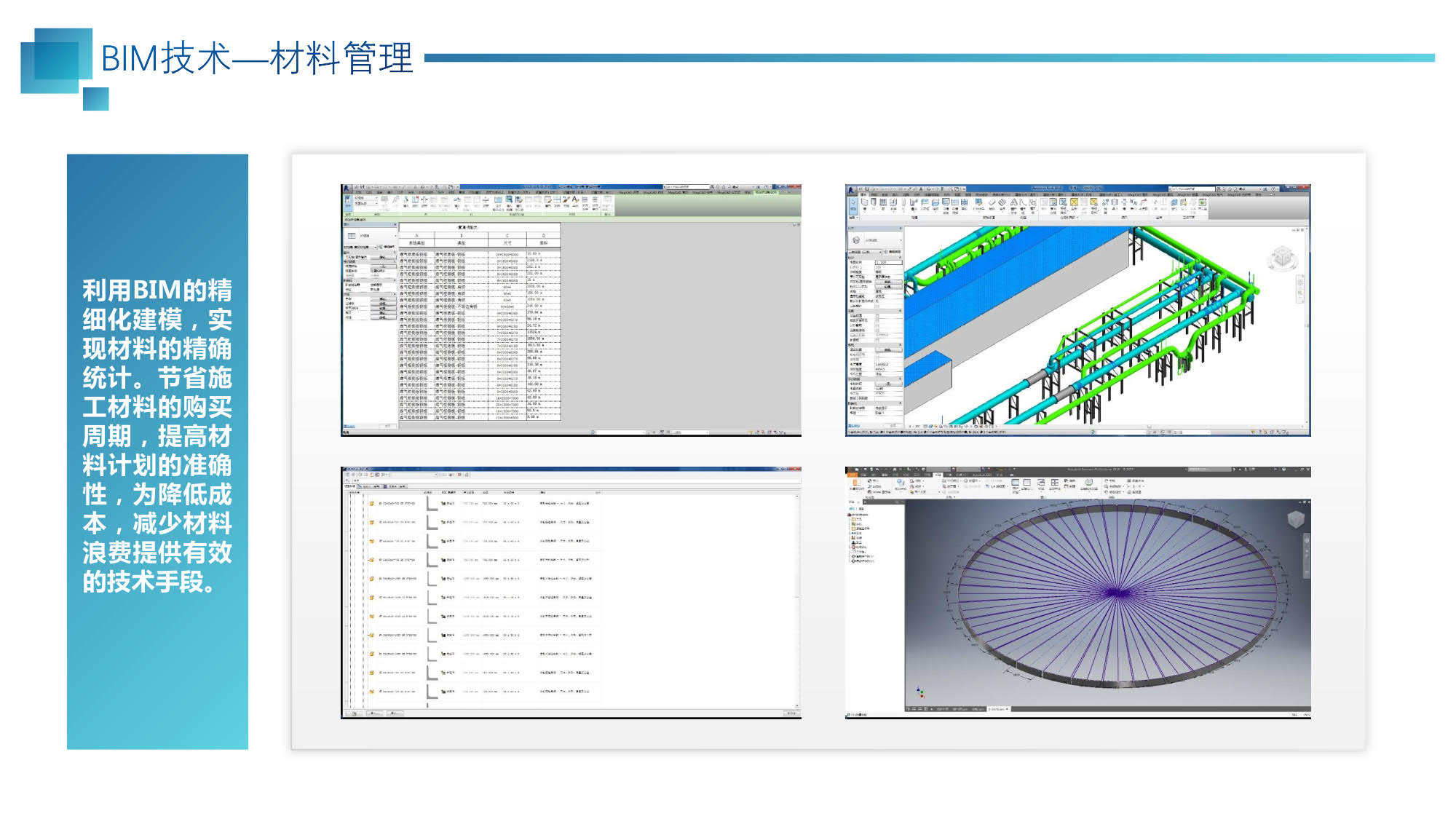Screen dimensions: 1456x819
Task: Click the navigation bar beside the pipe model 3D view
Action: click(x=1300, y=288)
